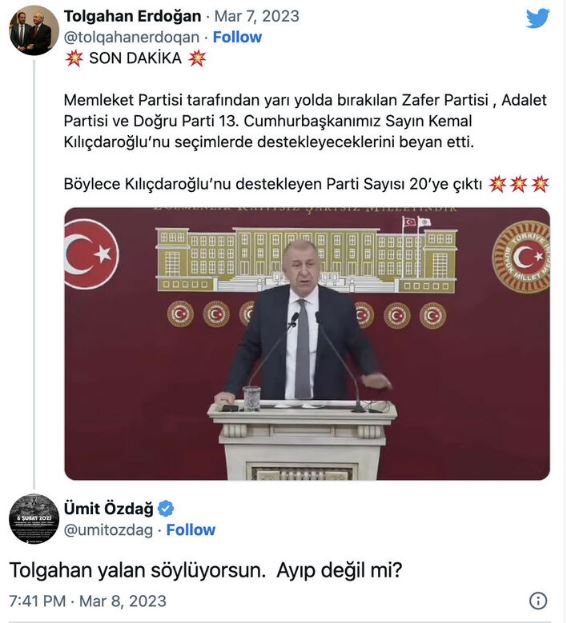Open the embedded podium speech image
The height and width of the screenshot is (623, 566).
click(x=307, y=344)
